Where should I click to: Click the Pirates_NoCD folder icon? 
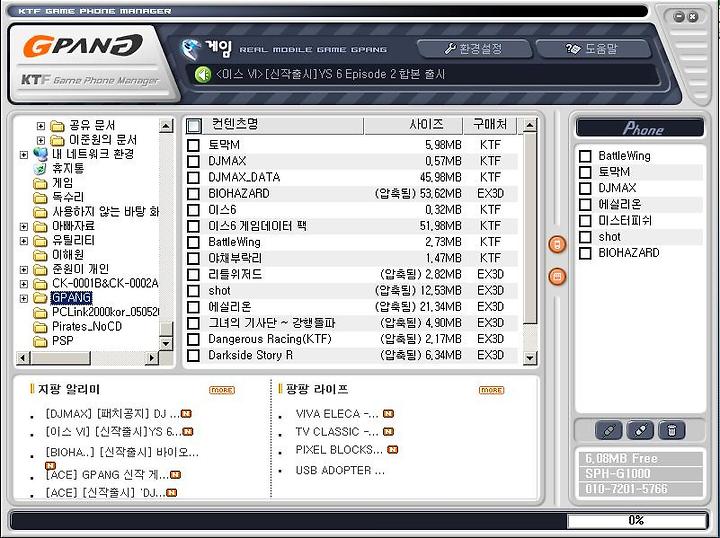[40, 327]
